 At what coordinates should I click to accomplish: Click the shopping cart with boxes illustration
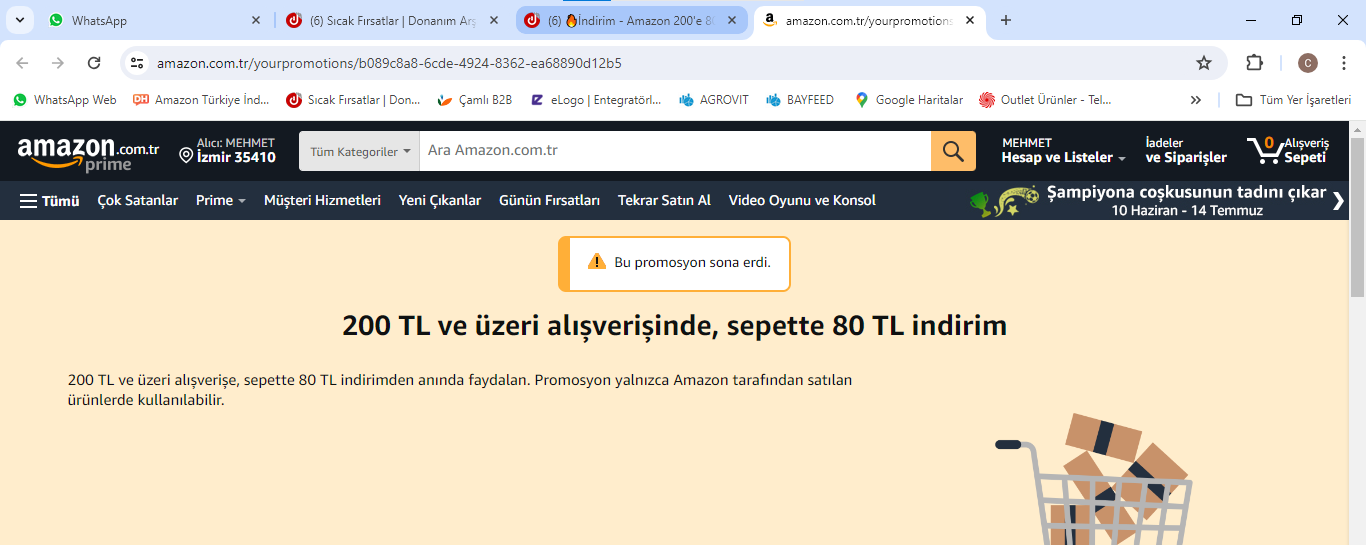coord(1093,479)
